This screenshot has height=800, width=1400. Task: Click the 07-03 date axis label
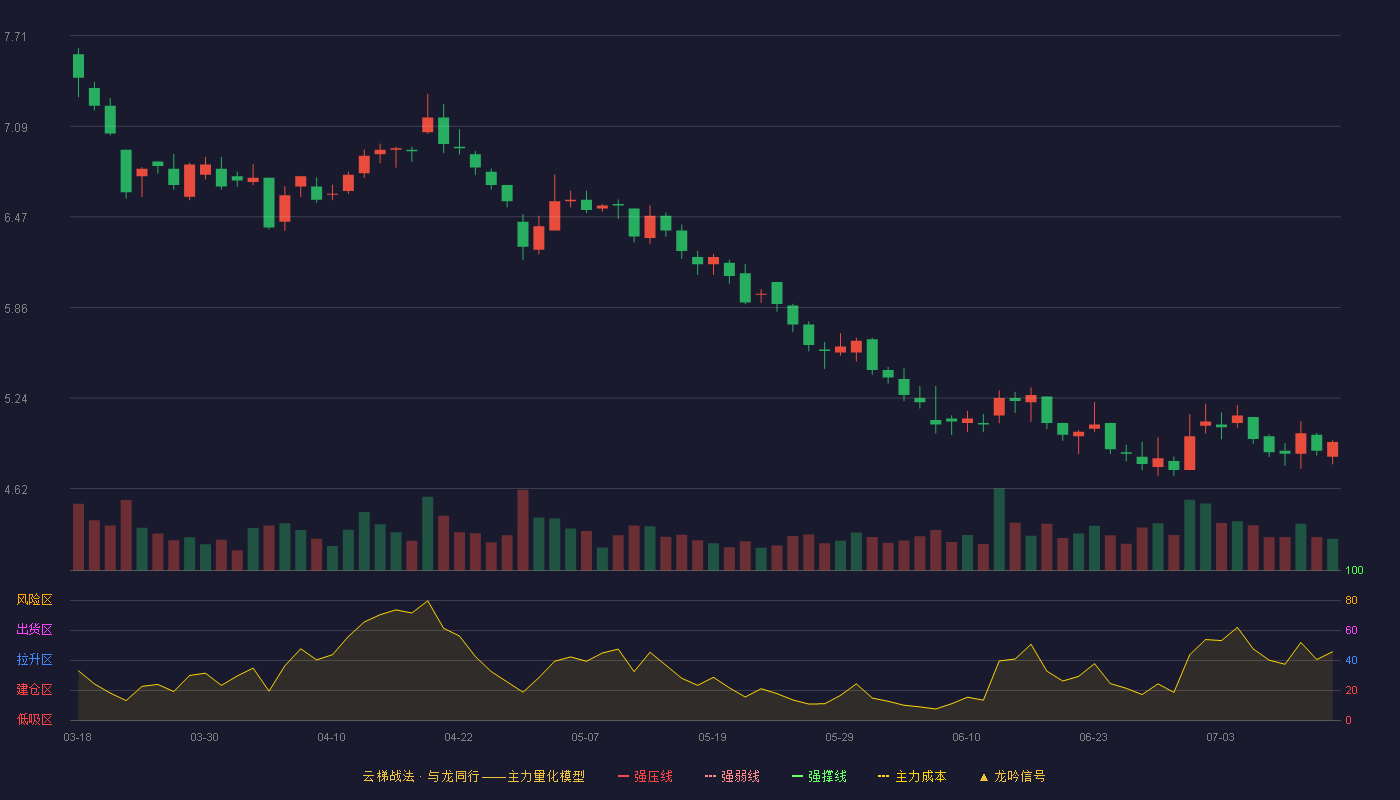[x=1220, y=737]
